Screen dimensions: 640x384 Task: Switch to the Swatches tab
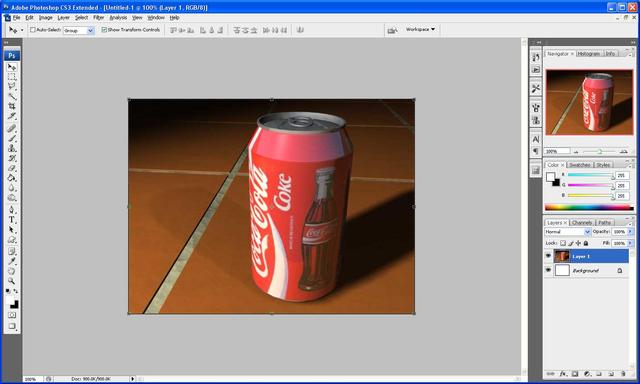click(x=579, y=165)
